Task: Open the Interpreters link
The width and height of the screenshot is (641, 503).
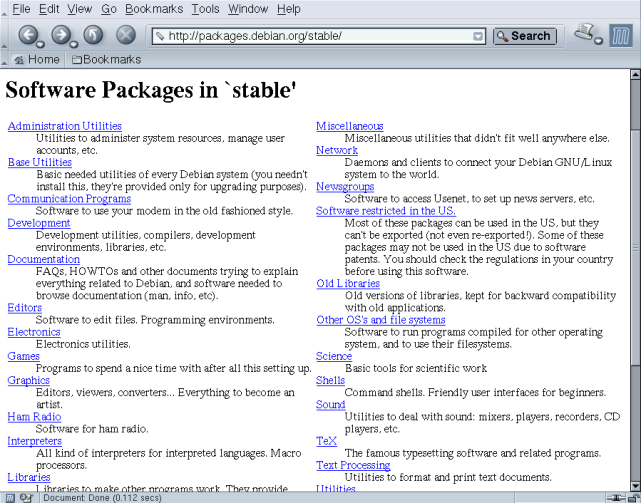Action: tap(35, 441)
